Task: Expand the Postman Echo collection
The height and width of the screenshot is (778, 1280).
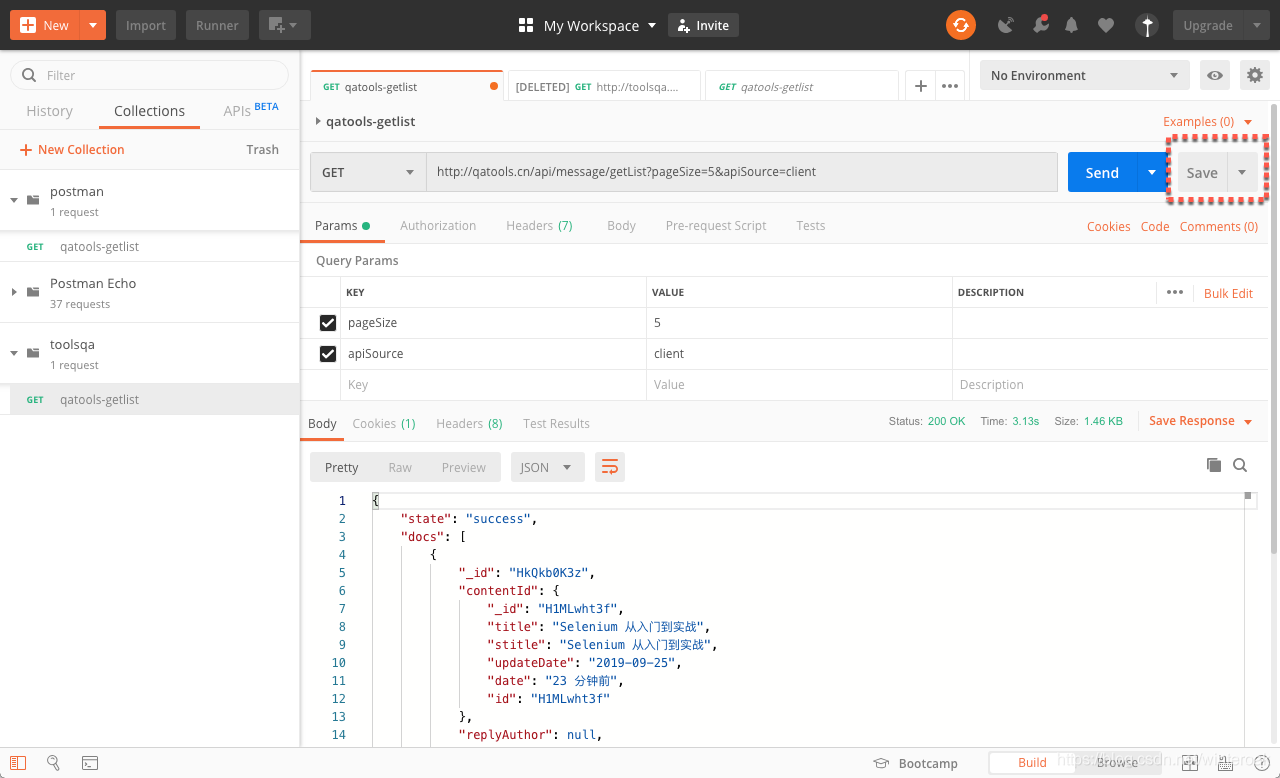Action: click(14, 292)
